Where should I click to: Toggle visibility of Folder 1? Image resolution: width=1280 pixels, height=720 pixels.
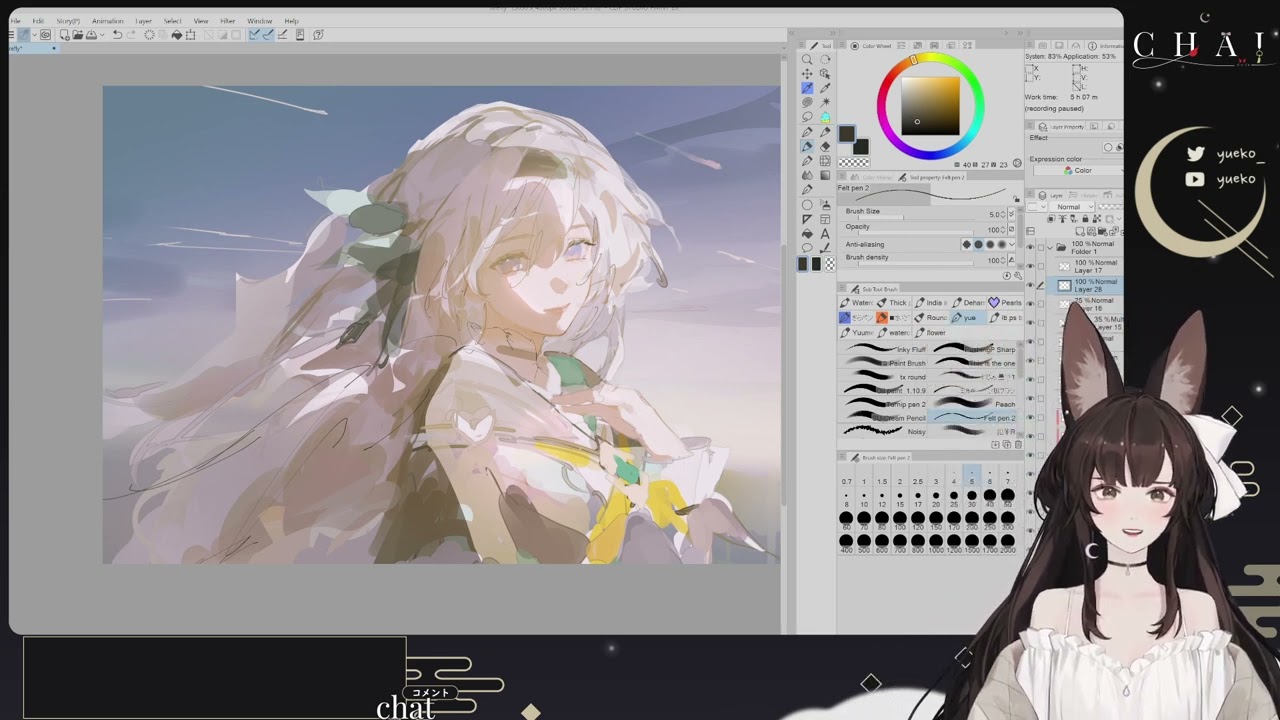pyautogui.click(x=1030, y=246)
